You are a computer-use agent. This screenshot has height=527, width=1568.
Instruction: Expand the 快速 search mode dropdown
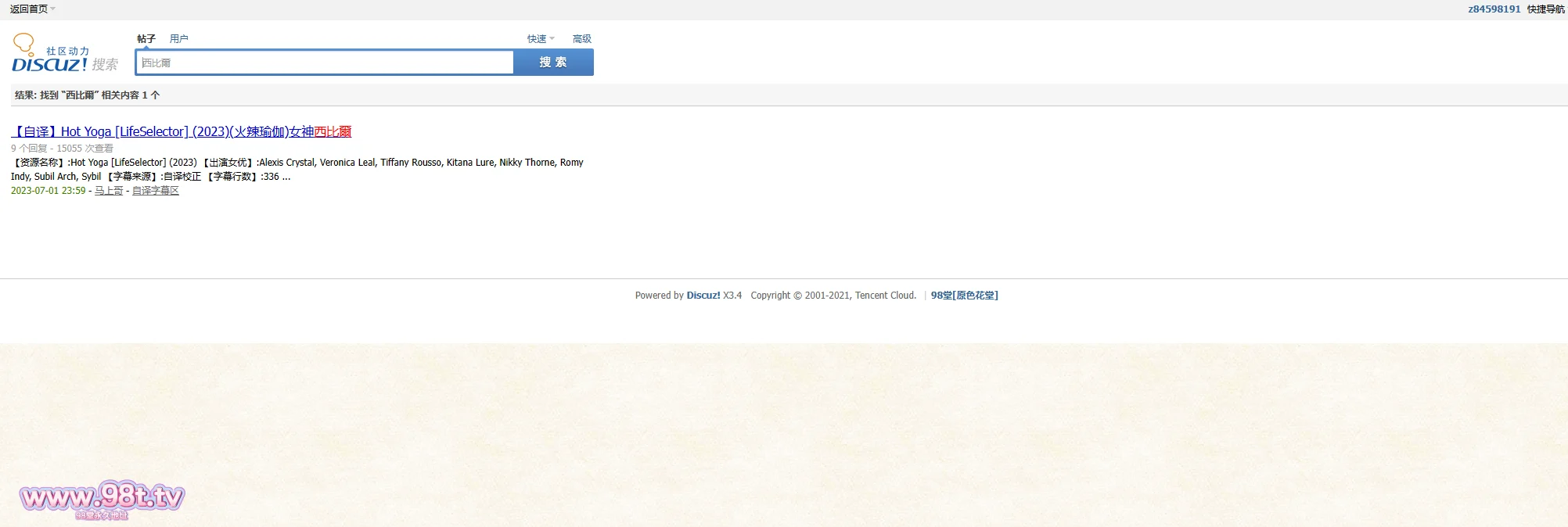tap(537, 38)
